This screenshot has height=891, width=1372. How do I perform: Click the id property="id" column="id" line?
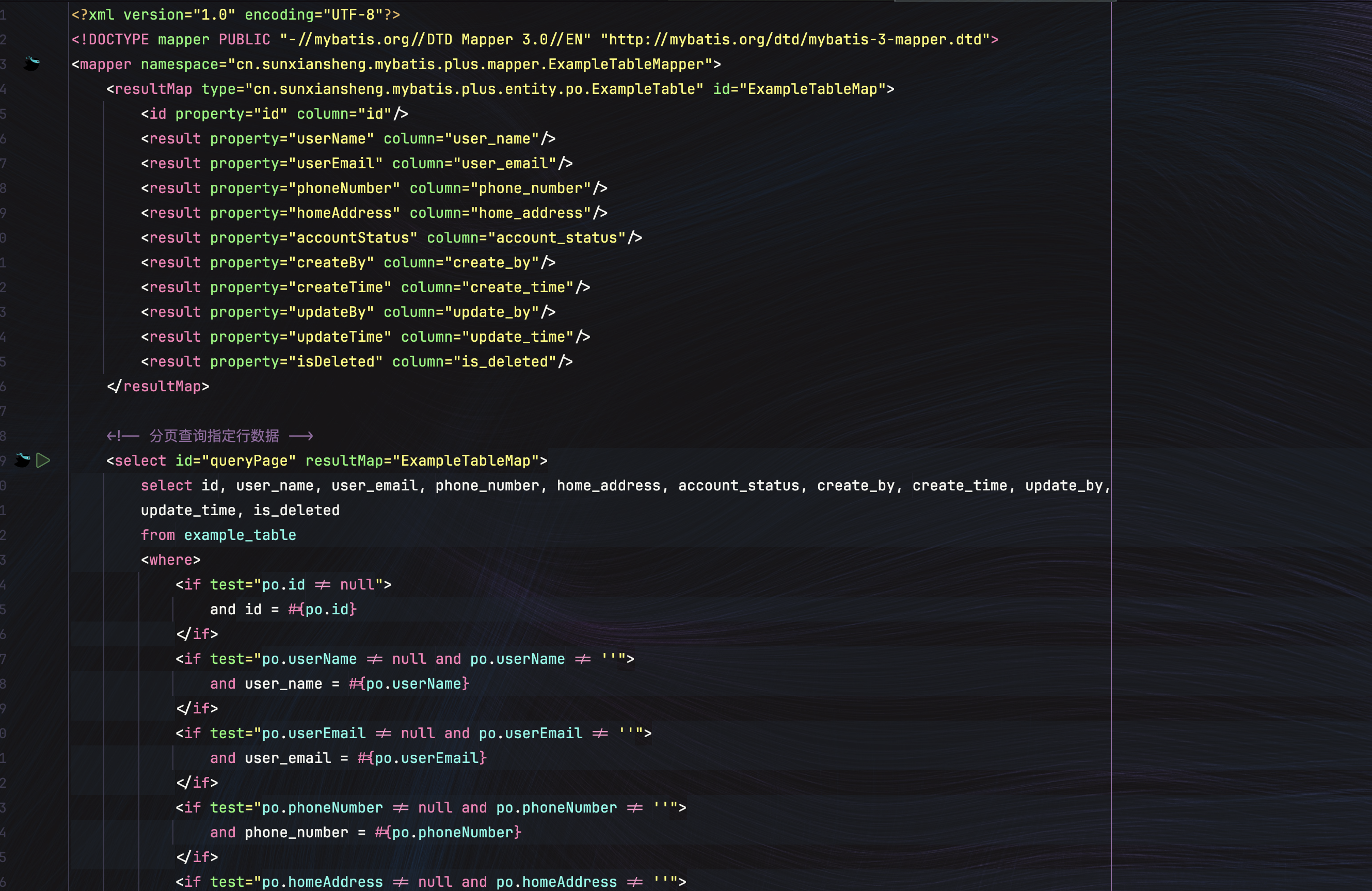click(x=275, y=114)
